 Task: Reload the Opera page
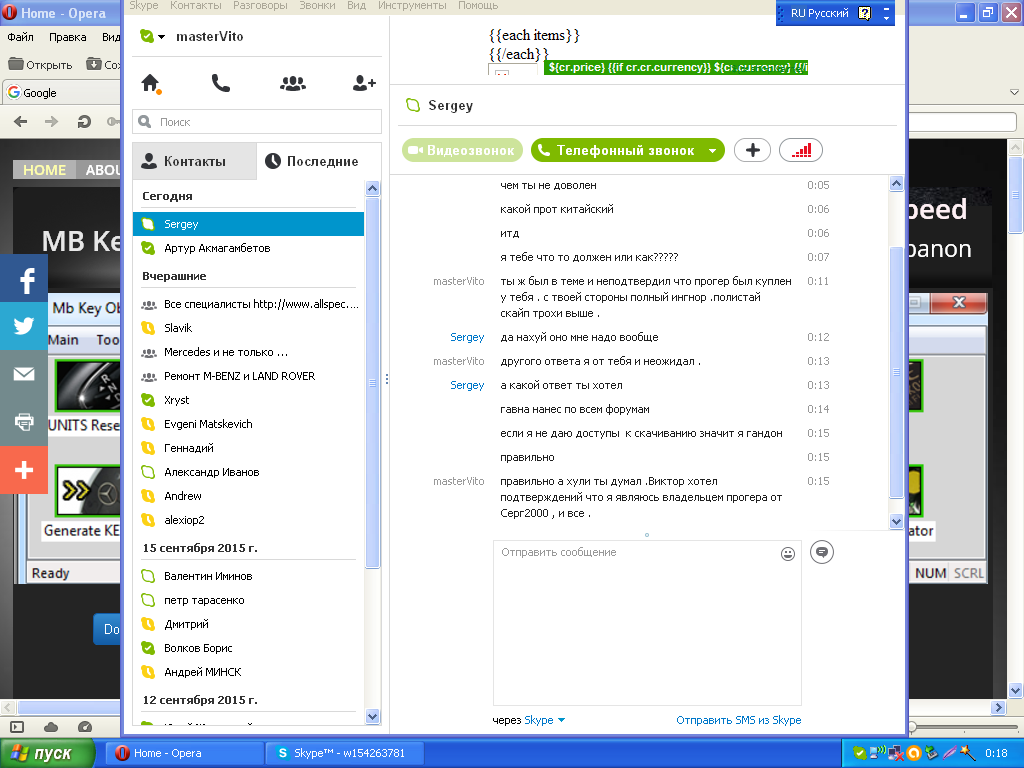[x=84, y=121]
